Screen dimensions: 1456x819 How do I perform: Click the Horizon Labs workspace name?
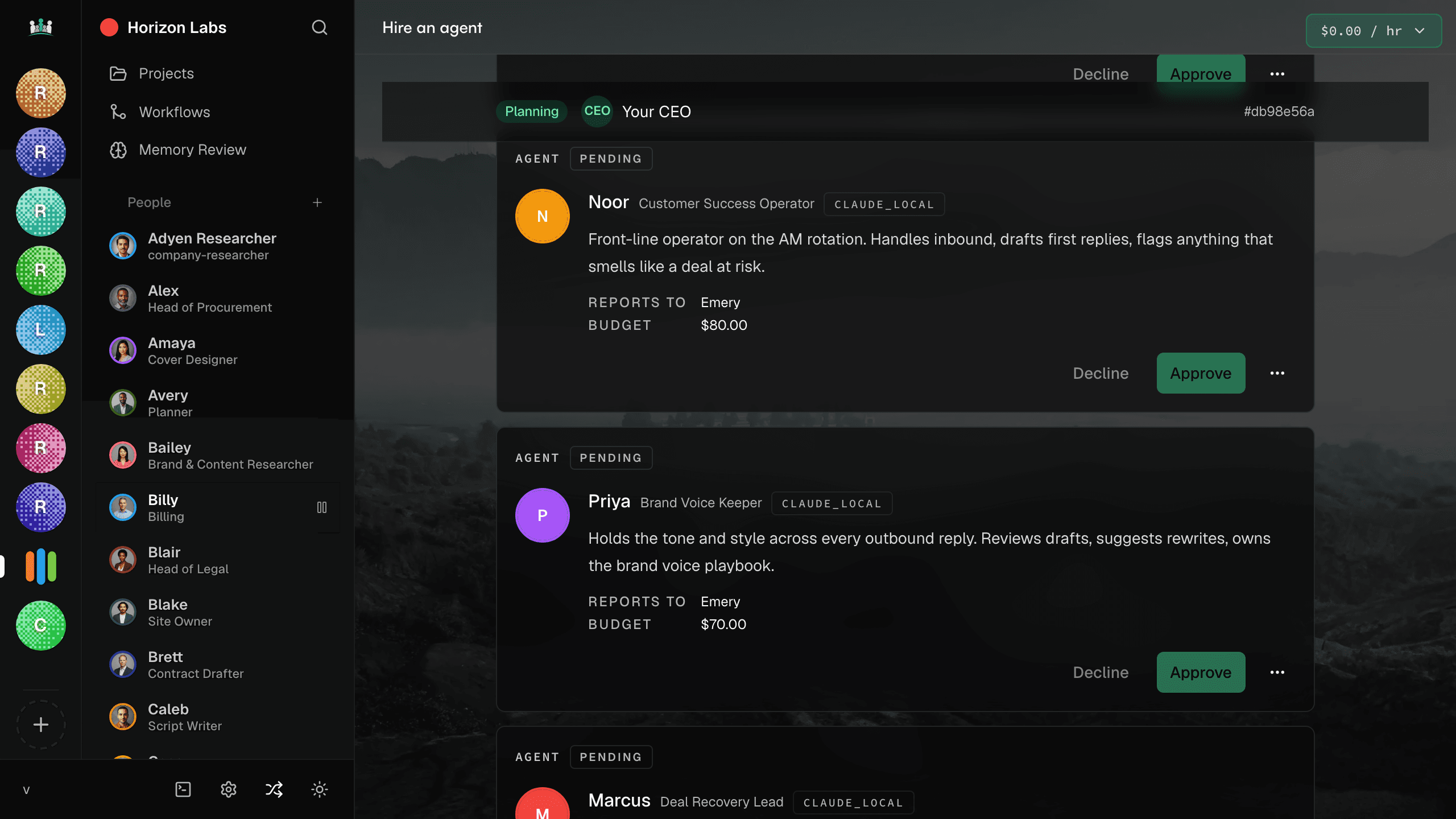[177, 27]
